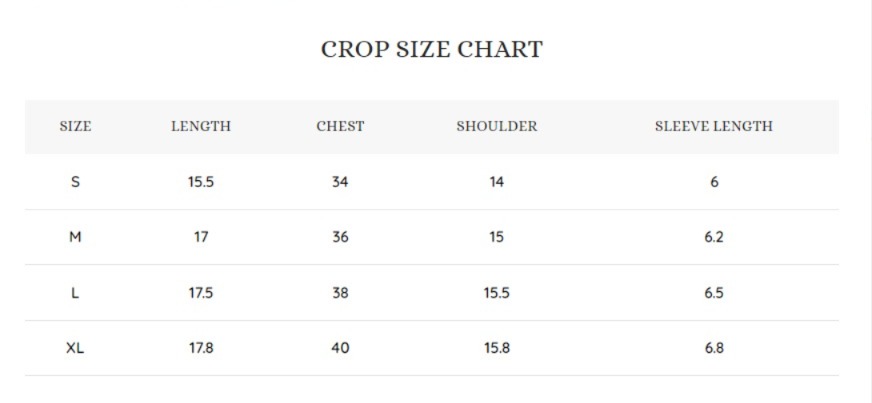
Task: Click the SLEEVE LENGTH column header
Action: pyautogui.click(x=713, y=127)
